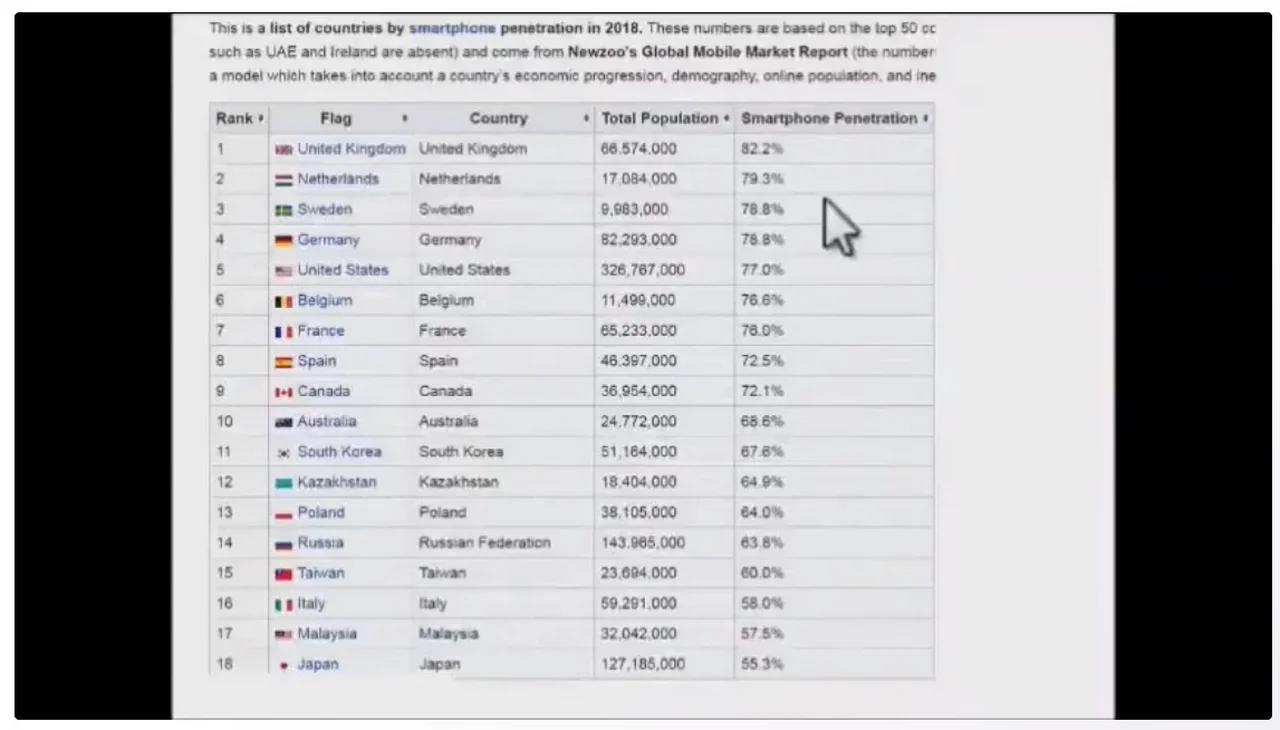Open the smartphone link in intro text
The height and width of the screenshot is (730, 1280).
point(452,28)
